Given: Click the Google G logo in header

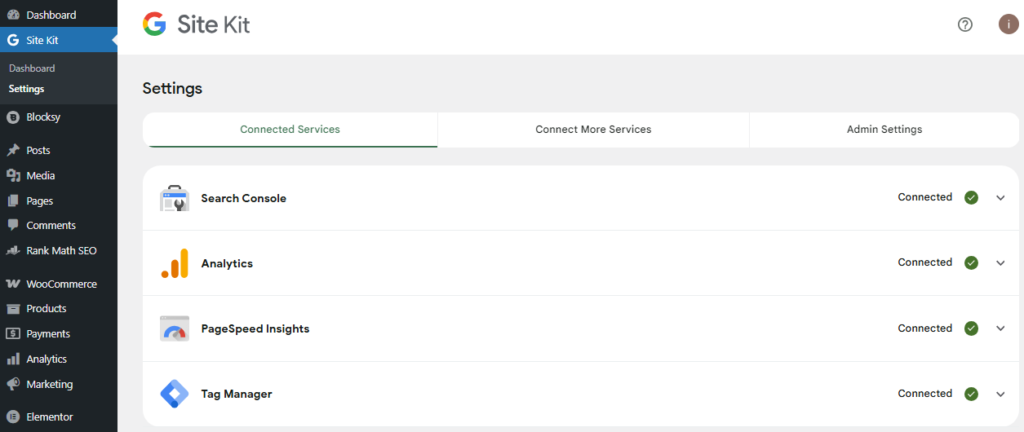Looking at the screenshot, I should click(155, 25).
